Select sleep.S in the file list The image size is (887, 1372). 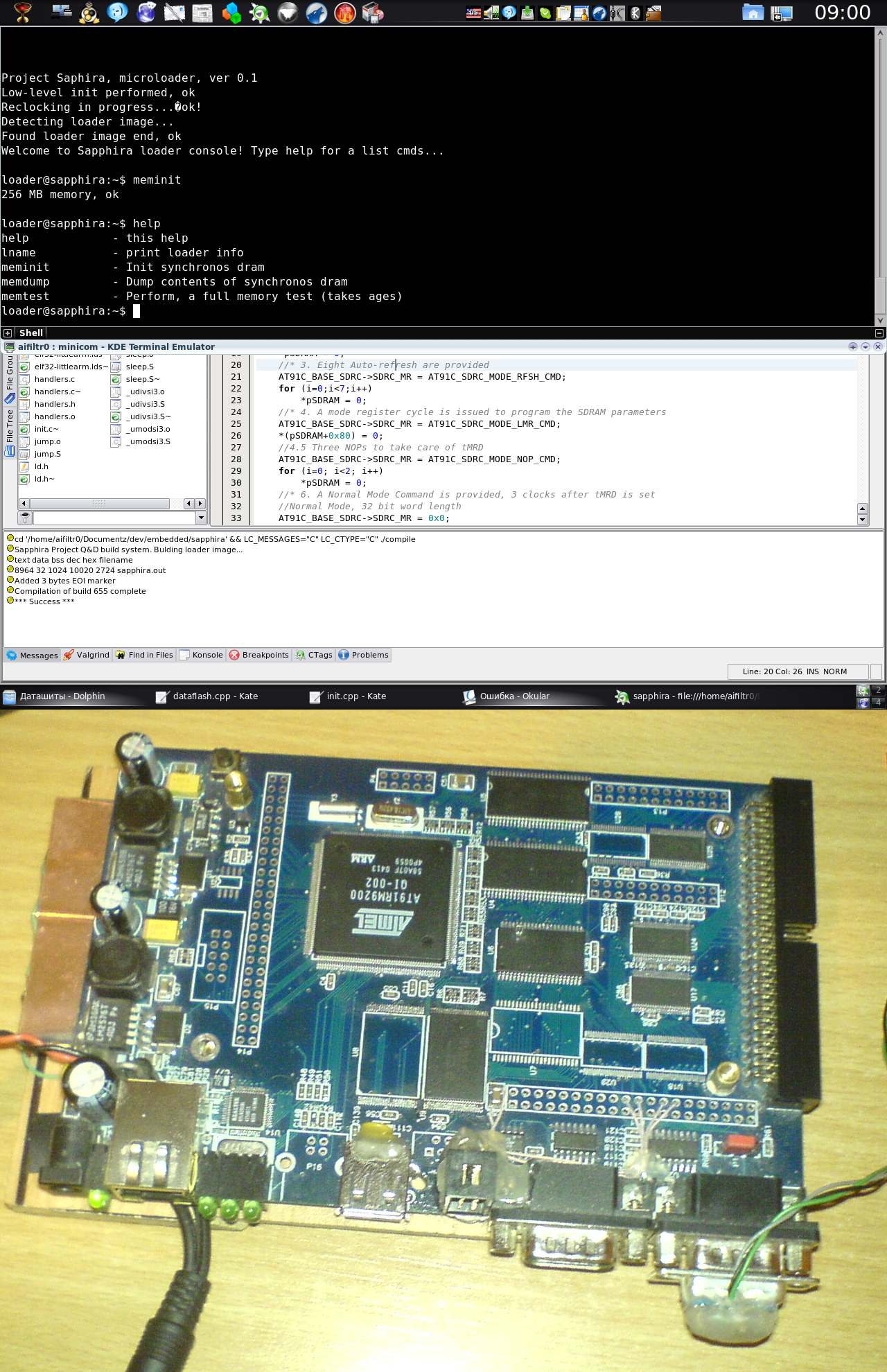140,367
